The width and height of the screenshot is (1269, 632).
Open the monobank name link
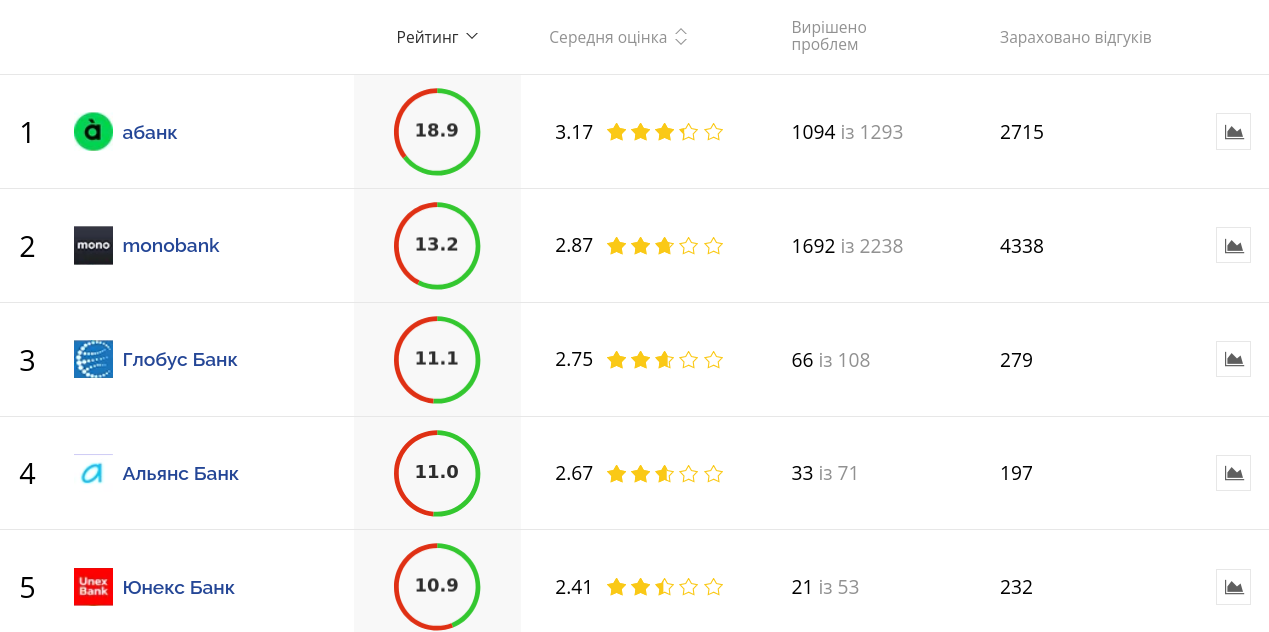[171, 246]
